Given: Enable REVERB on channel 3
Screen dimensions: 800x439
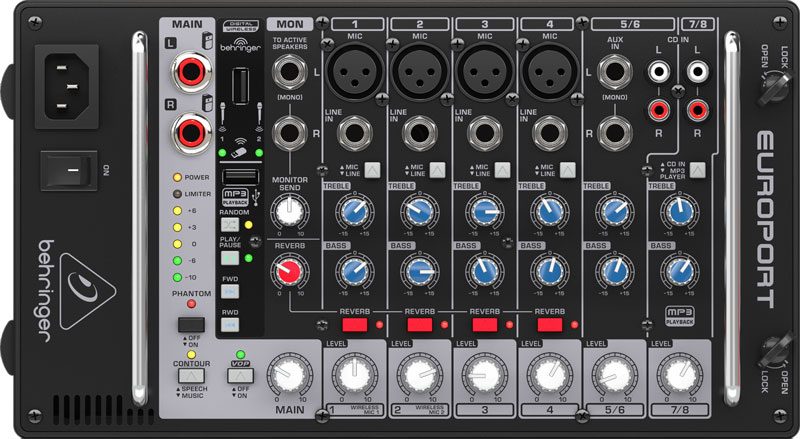Looking at the screenshot, I should click(485, 325).
